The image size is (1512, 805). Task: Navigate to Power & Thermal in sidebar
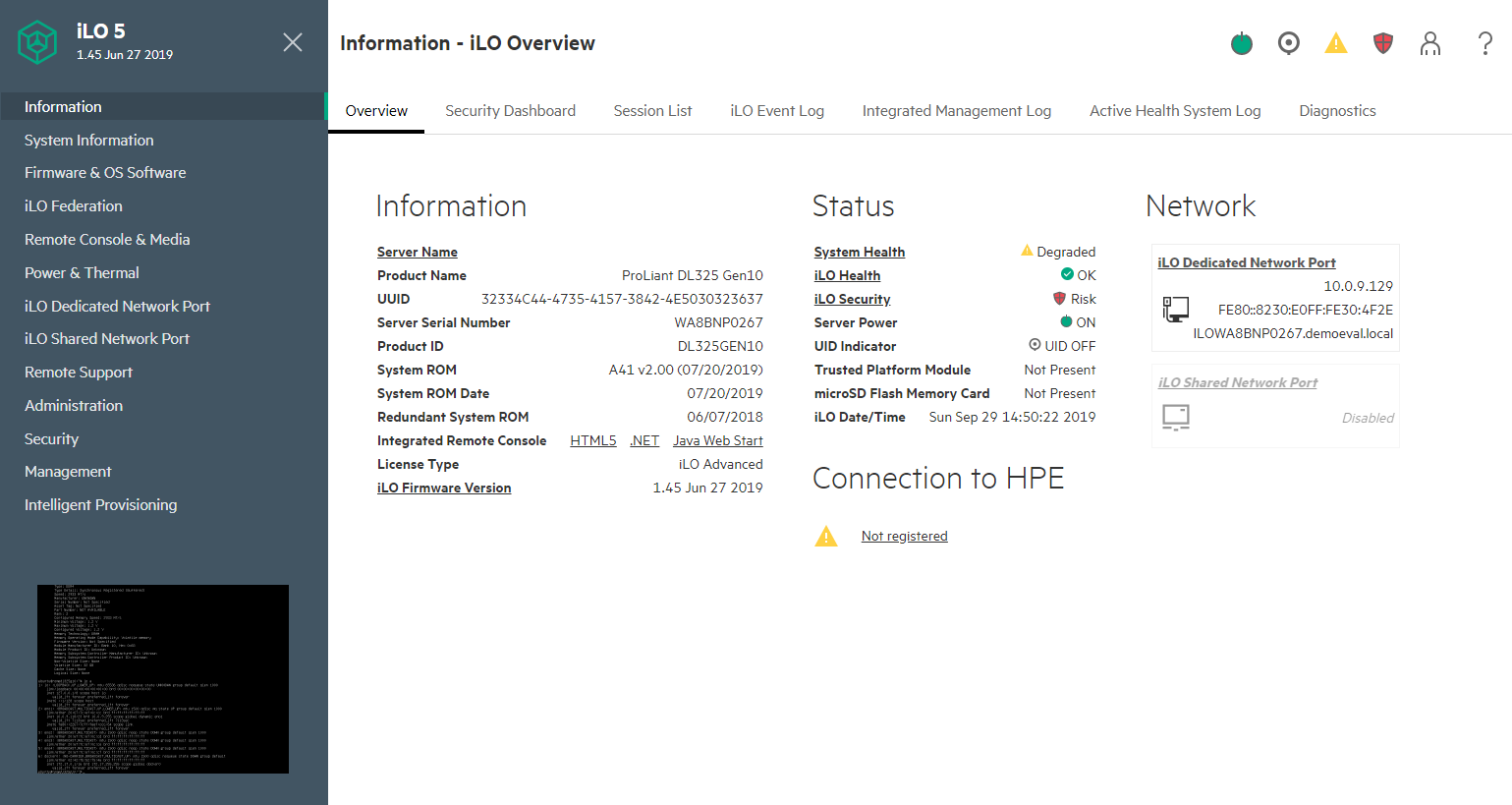tap(82, 273)
